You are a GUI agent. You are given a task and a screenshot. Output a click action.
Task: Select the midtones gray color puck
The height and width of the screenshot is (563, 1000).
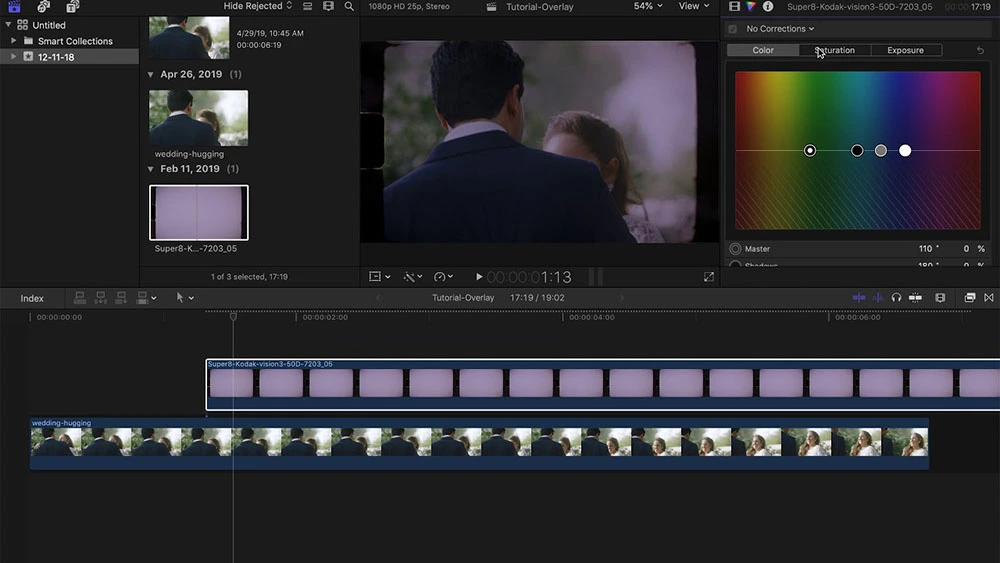point(881,150)
